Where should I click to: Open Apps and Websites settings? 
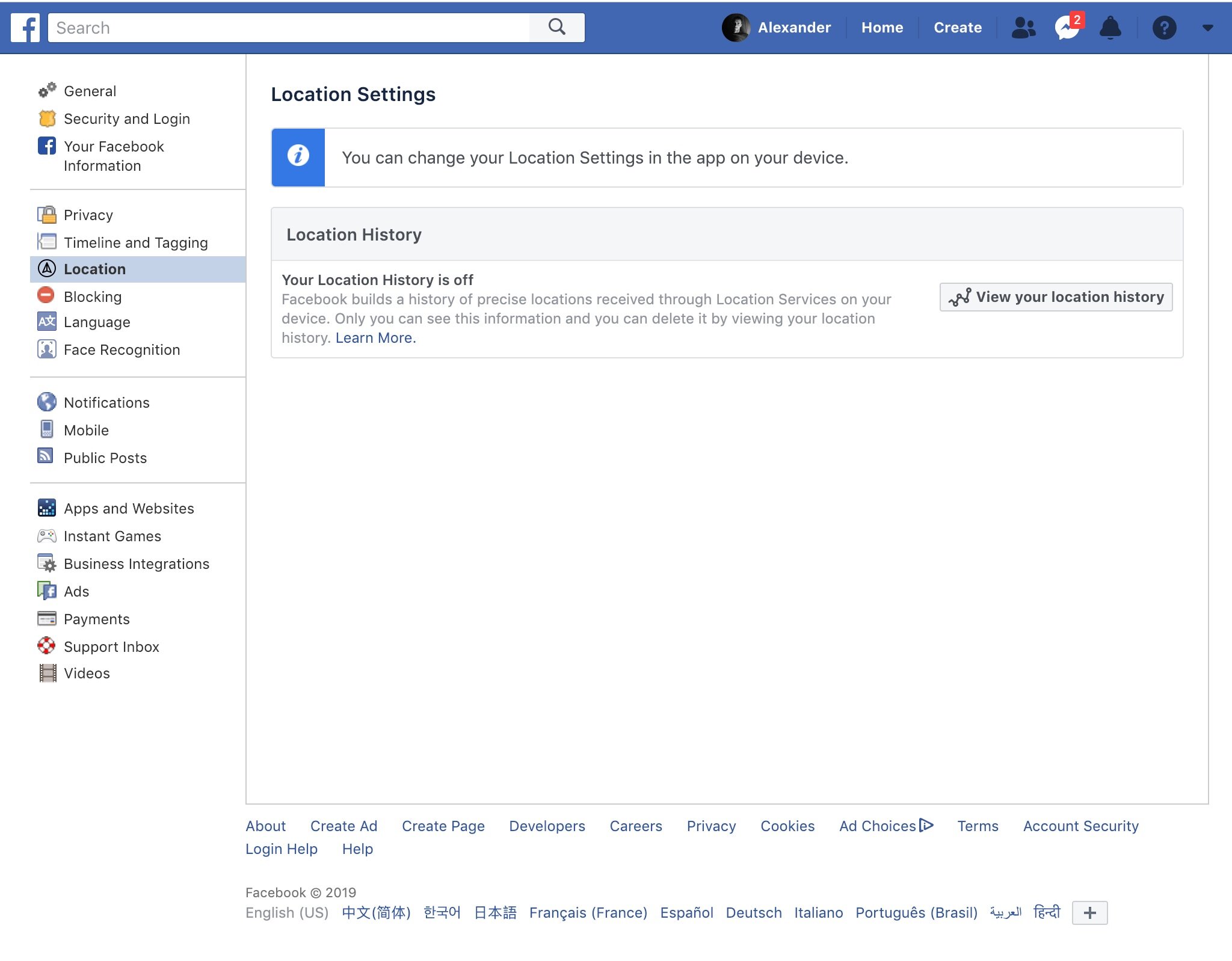coord(129,508)
